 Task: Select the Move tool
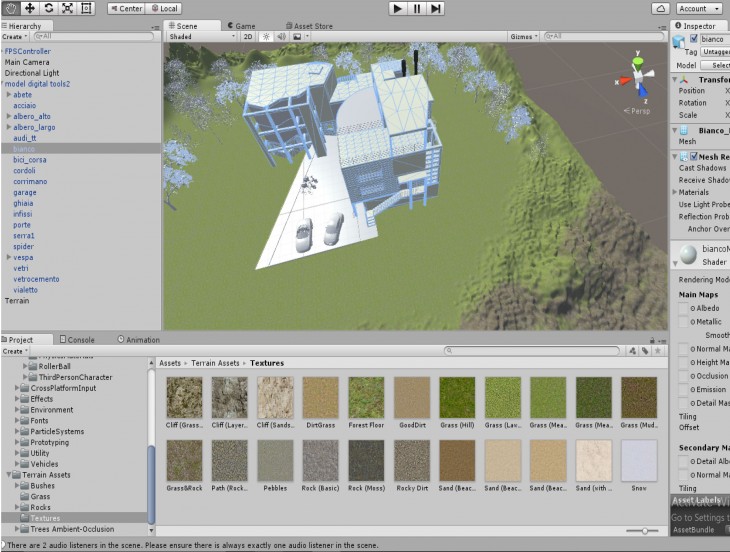30,8
